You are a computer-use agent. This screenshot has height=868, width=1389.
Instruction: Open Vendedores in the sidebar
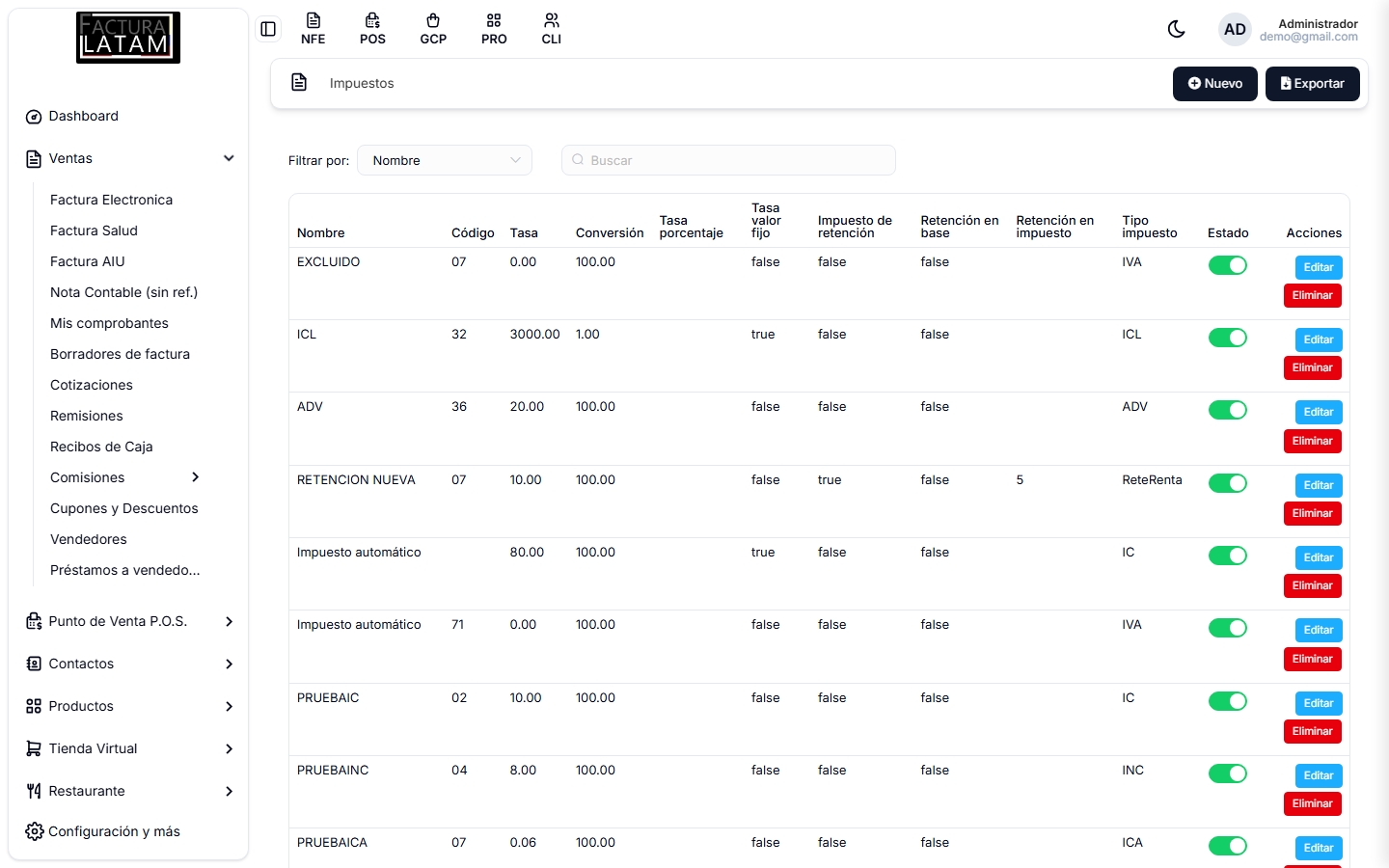89,539
